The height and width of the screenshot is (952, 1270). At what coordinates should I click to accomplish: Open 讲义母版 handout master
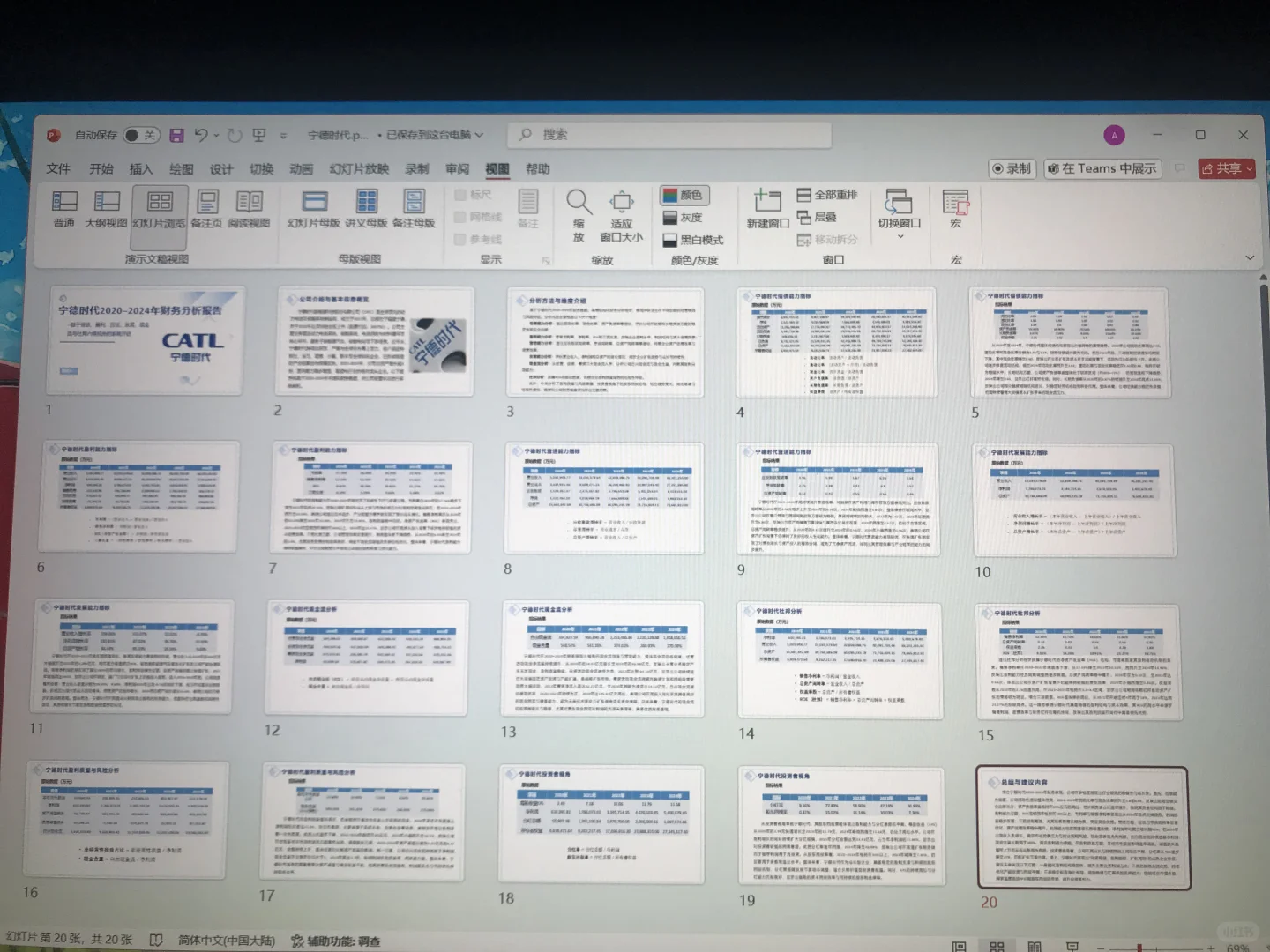(x=367, y=210)
